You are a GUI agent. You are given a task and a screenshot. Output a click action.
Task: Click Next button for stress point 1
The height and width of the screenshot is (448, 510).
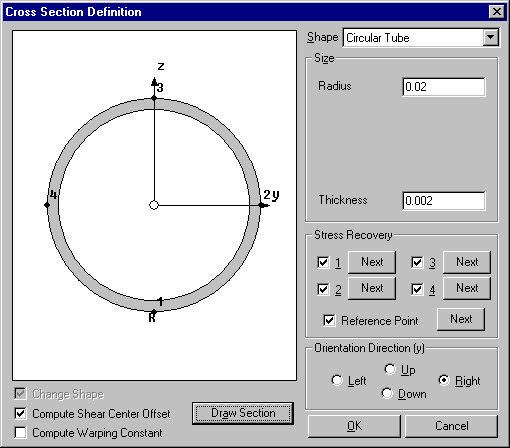372,262
